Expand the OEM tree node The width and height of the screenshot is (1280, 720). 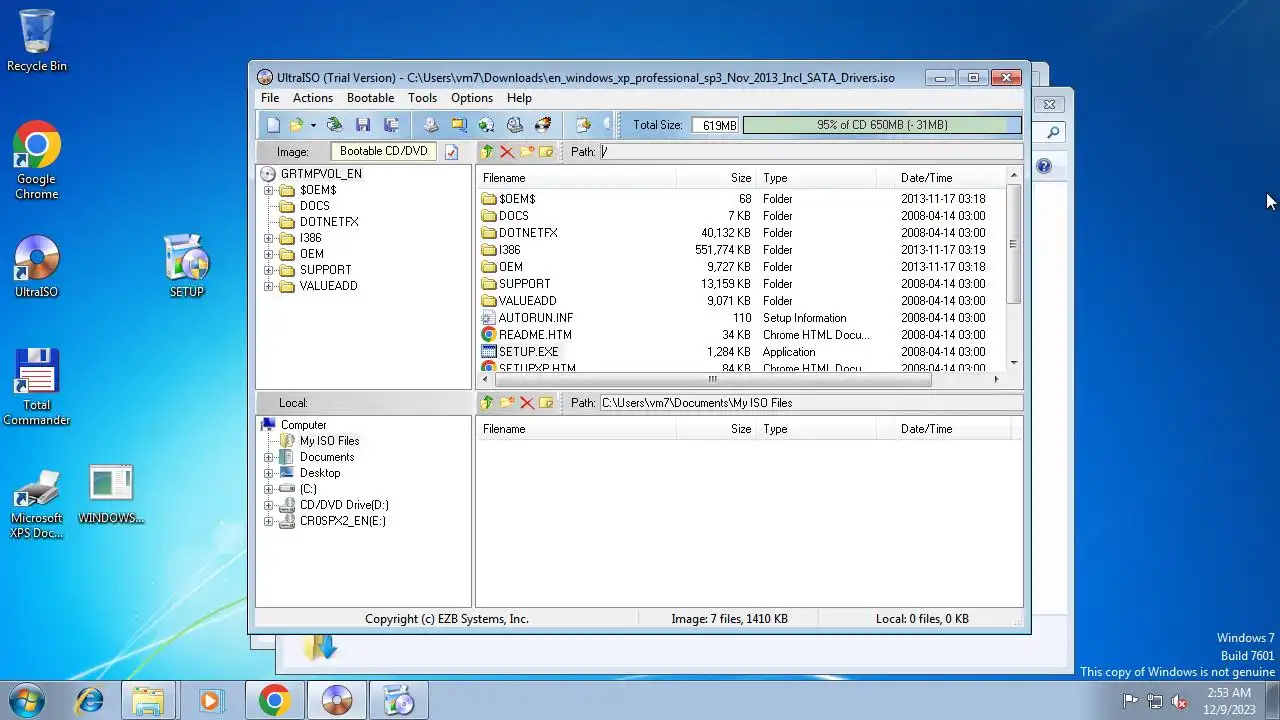[268, 254]
